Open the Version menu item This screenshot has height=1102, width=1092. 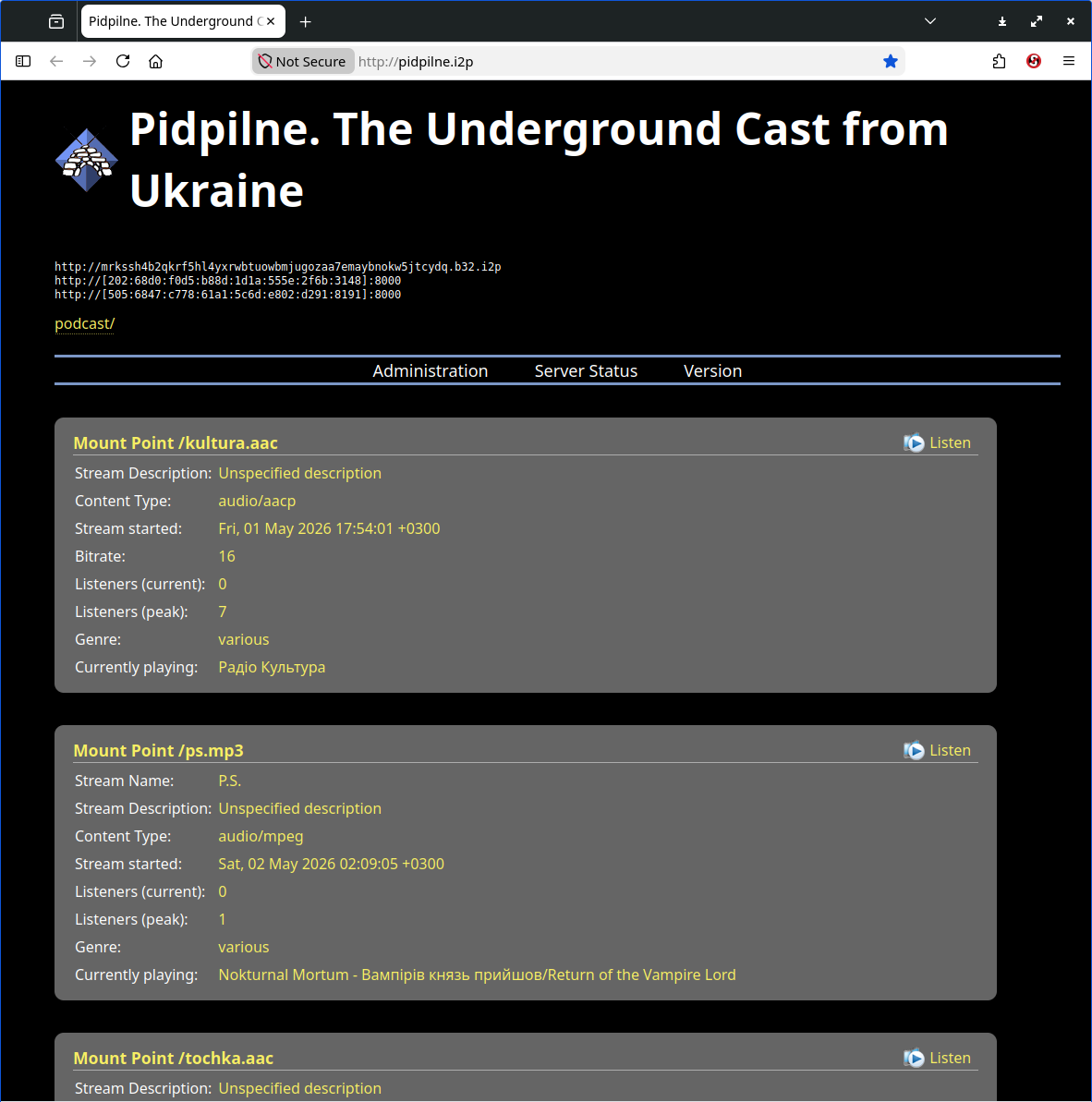712,370
